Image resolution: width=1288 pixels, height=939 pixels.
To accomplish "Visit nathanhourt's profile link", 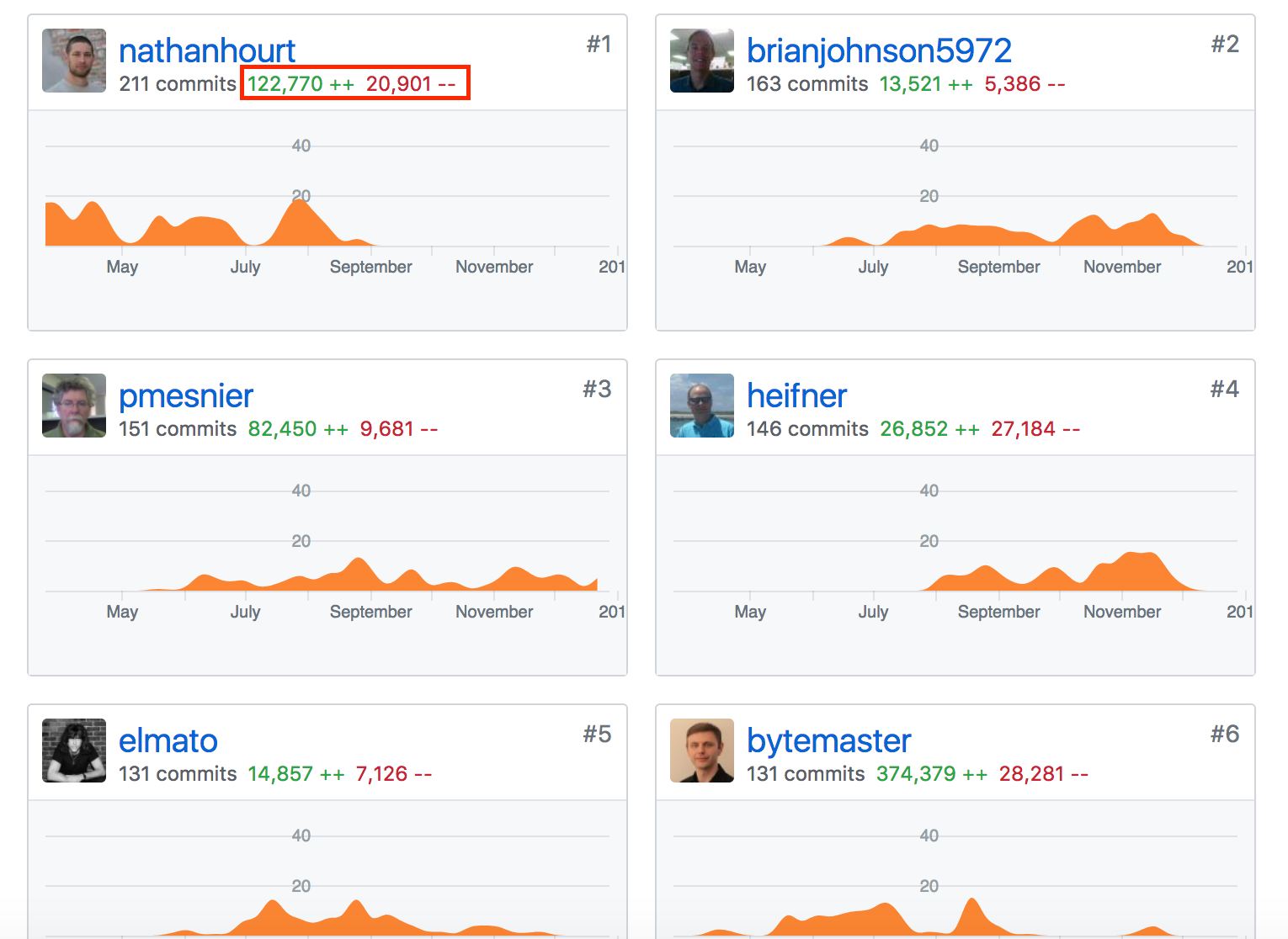I will (x=207, y=50).
